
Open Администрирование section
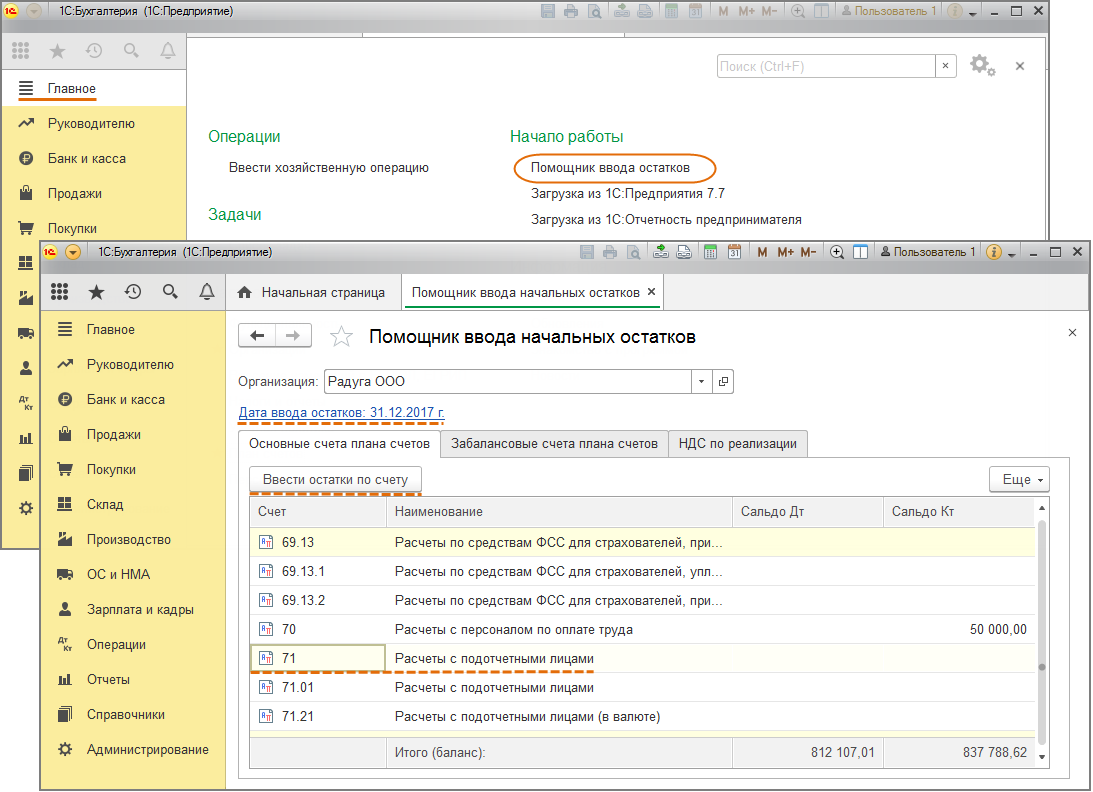(133, 749)
